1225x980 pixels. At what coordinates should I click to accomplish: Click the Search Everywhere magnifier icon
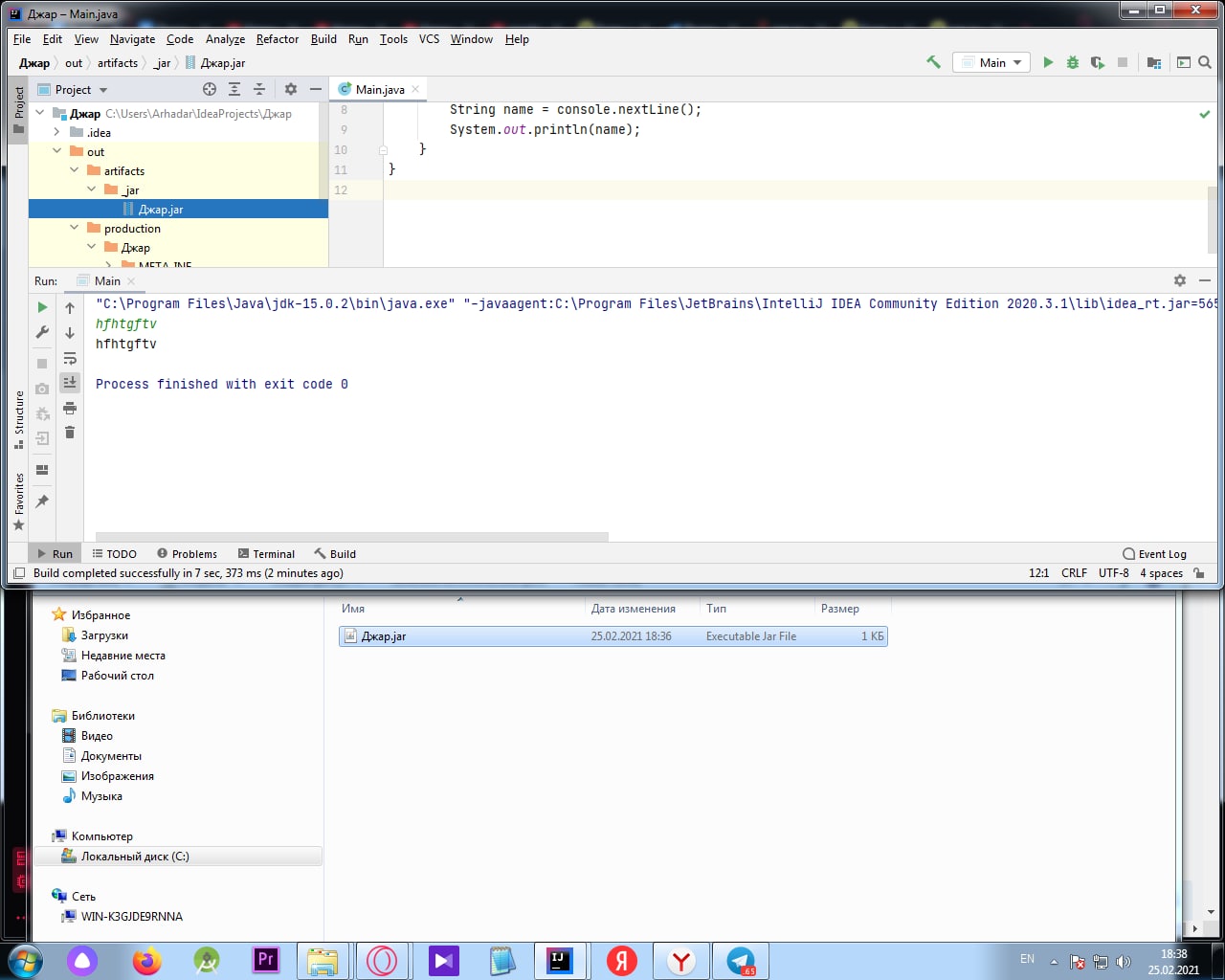pyautogui.click(x=1205, y=62)
